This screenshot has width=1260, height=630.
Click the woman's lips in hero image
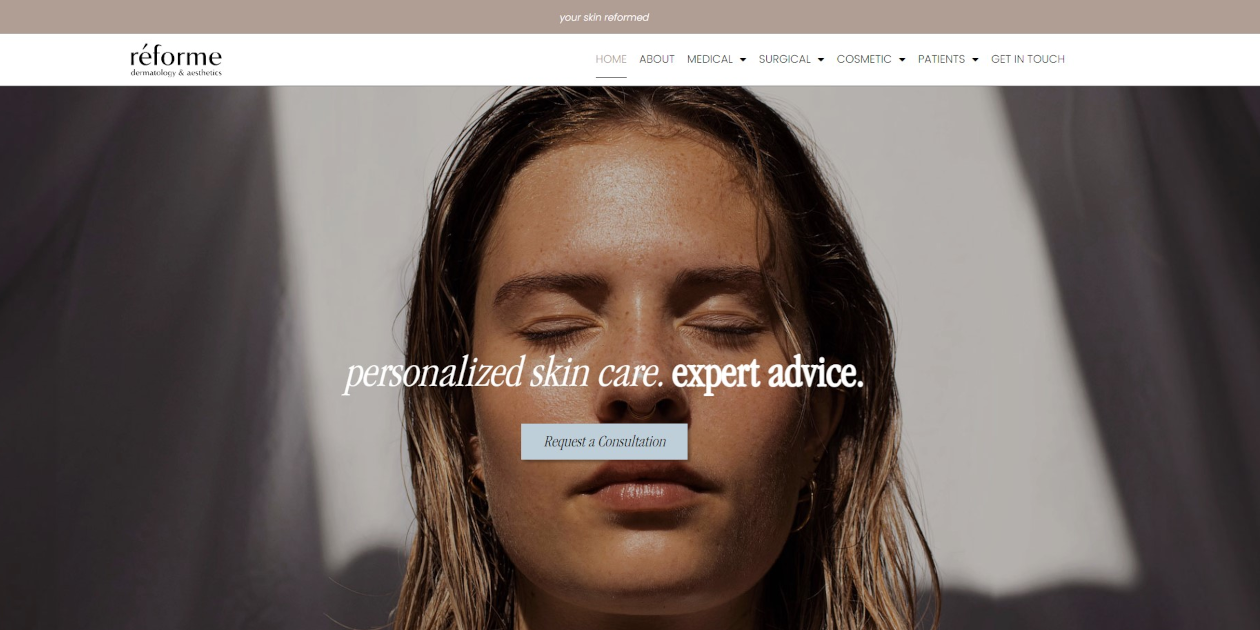pyautogui.click(x=628, y=487)
